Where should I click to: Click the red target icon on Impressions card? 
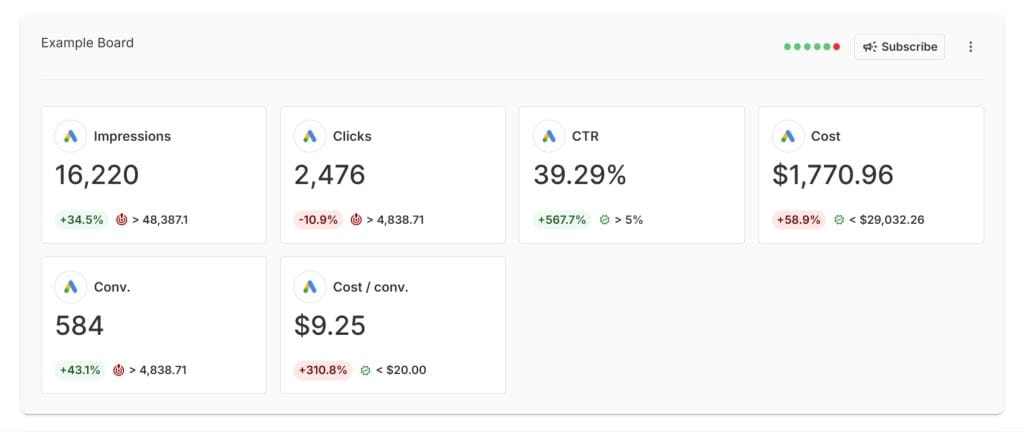[x=121, y=219]
